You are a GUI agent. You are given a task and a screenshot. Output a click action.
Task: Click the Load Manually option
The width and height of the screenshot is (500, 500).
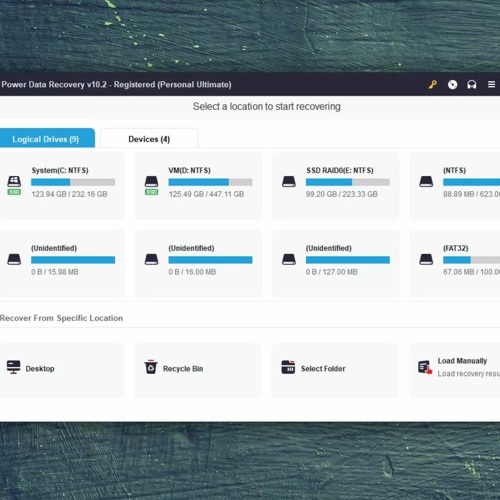coord(455,370)
